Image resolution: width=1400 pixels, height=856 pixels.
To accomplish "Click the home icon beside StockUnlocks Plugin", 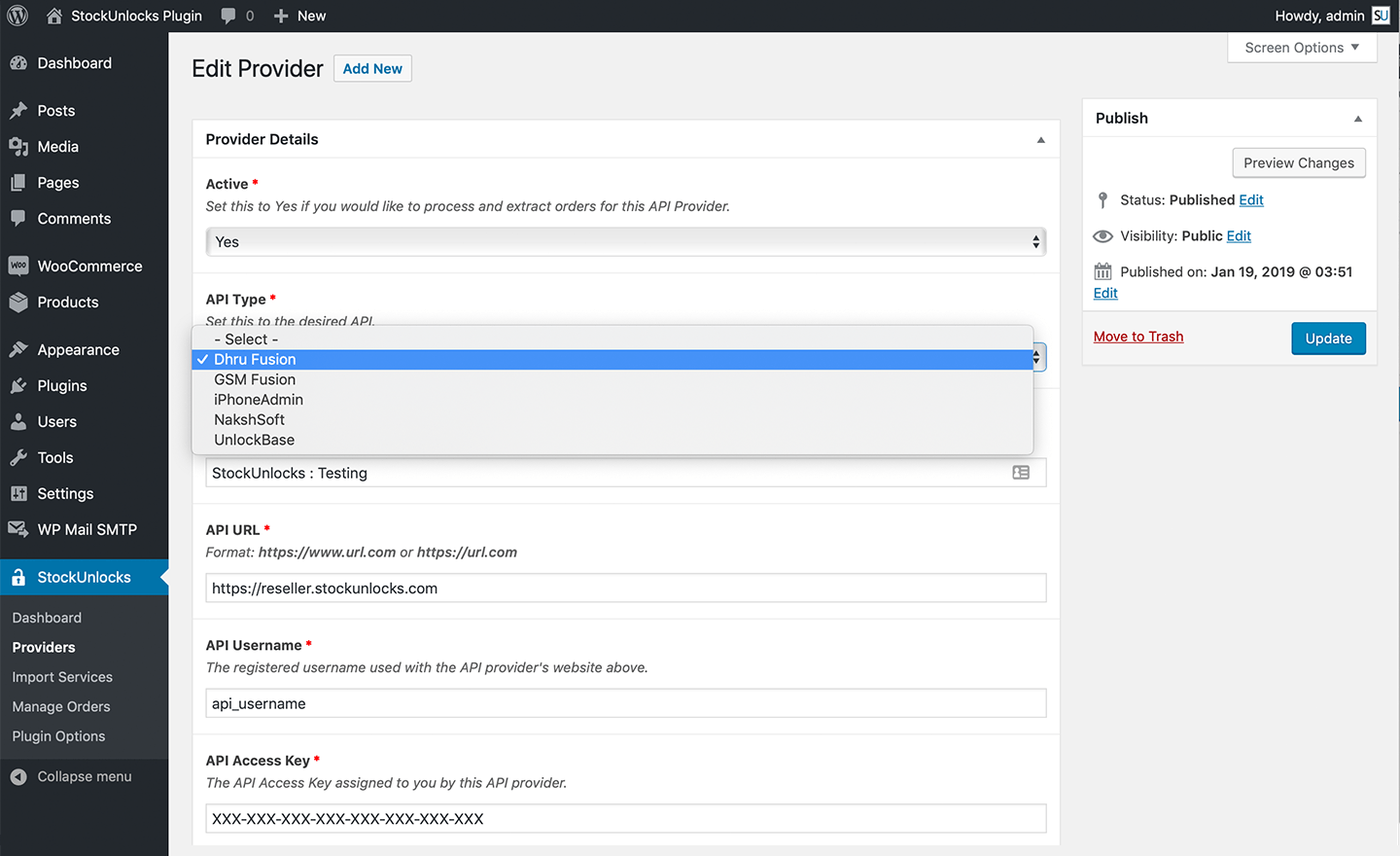I will (x=54, y=16).
